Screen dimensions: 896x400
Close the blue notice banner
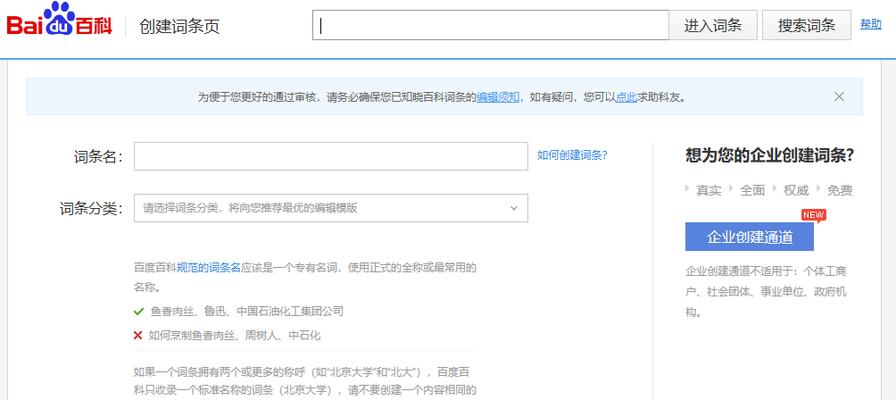pos(839,97)
